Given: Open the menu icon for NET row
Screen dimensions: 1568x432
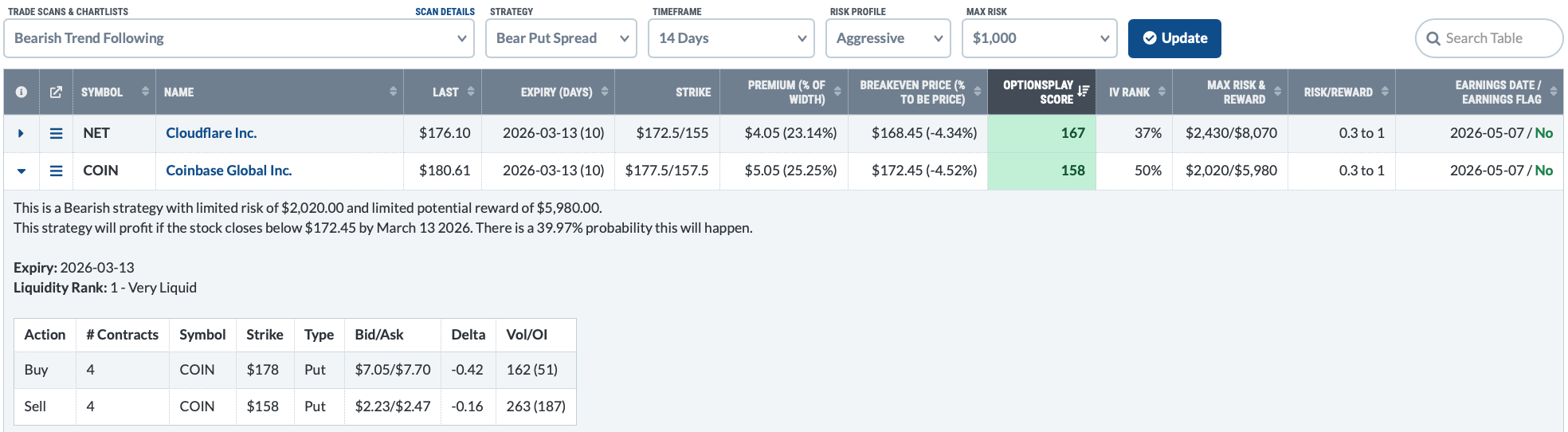Looking at the screenshot, I should [56, 133].
